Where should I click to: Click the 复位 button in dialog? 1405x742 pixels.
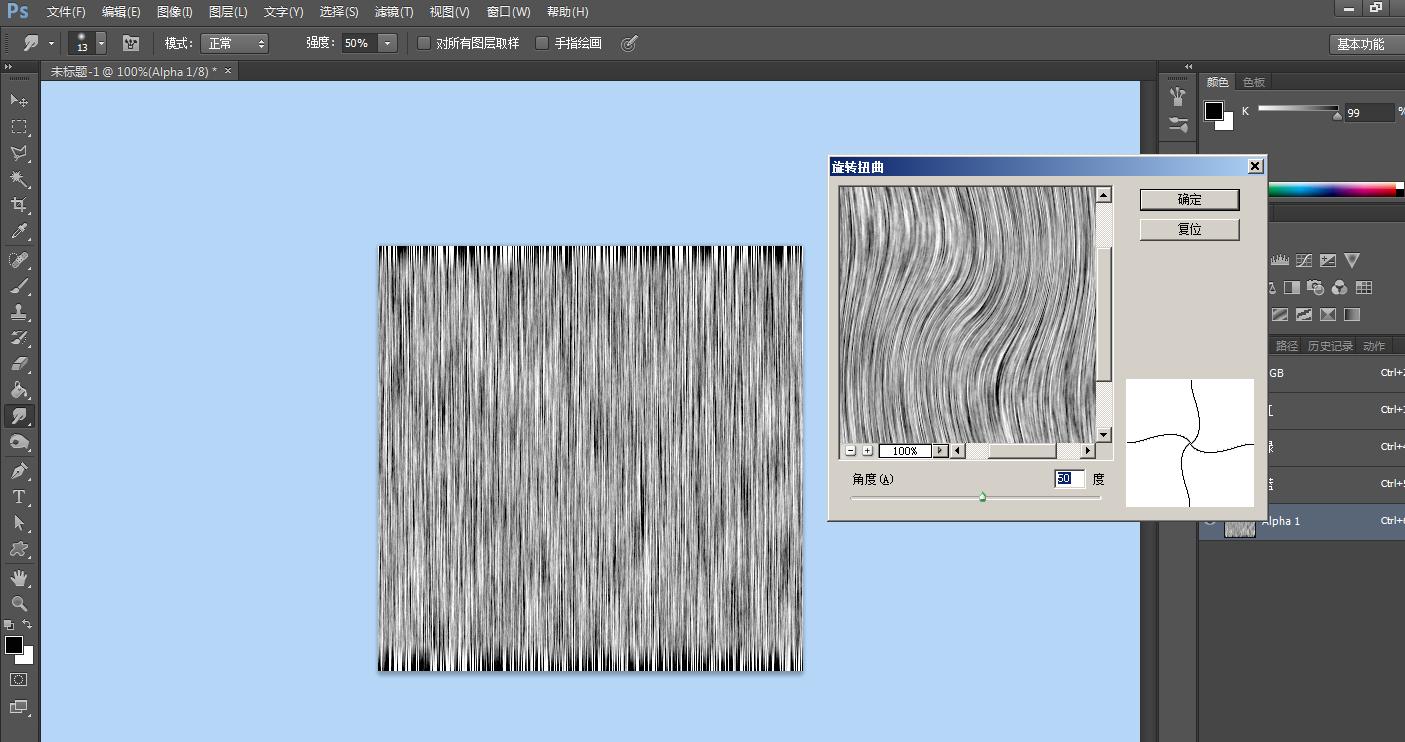(x=1189, y=229)
